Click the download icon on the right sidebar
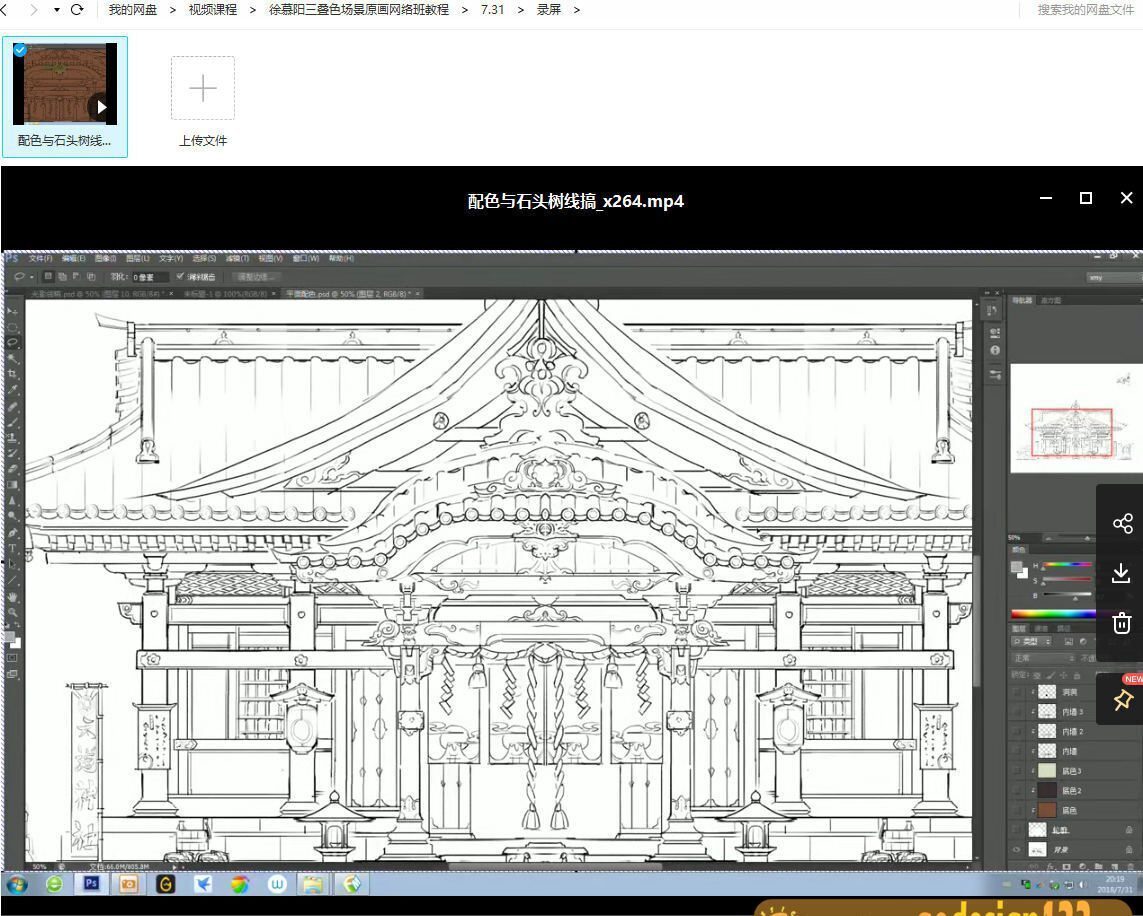Screen dimensions: 1143x916 point(1120,572)
